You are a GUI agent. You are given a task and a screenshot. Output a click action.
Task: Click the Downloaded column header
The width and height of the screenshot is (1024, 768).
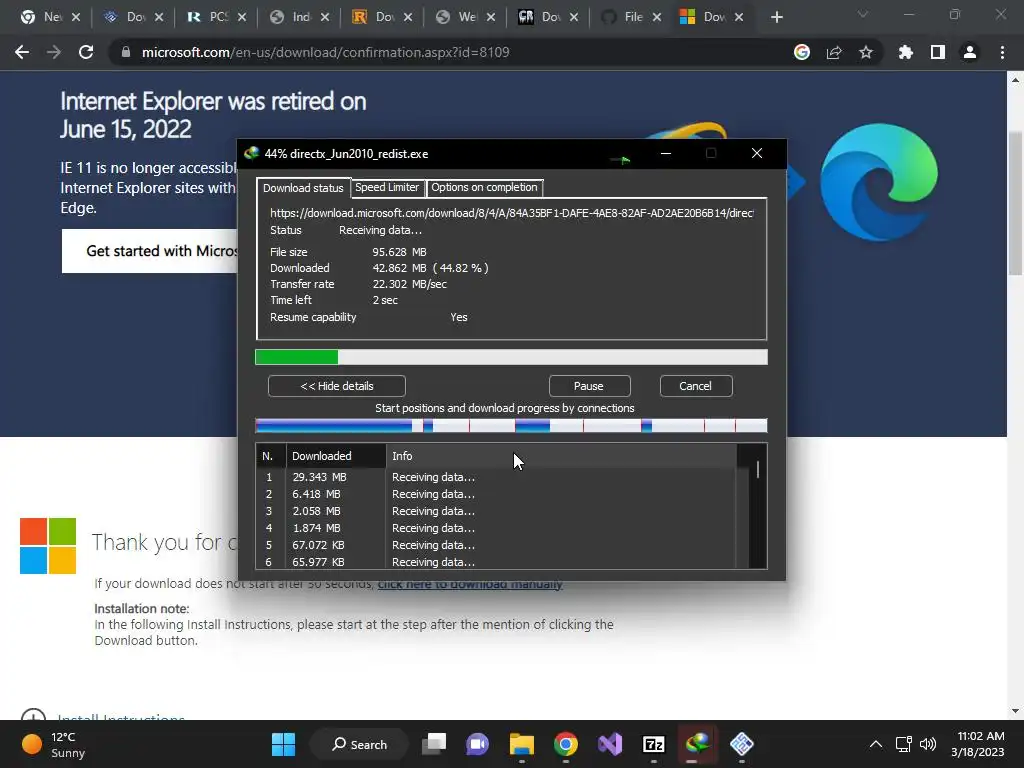point(336,456)
